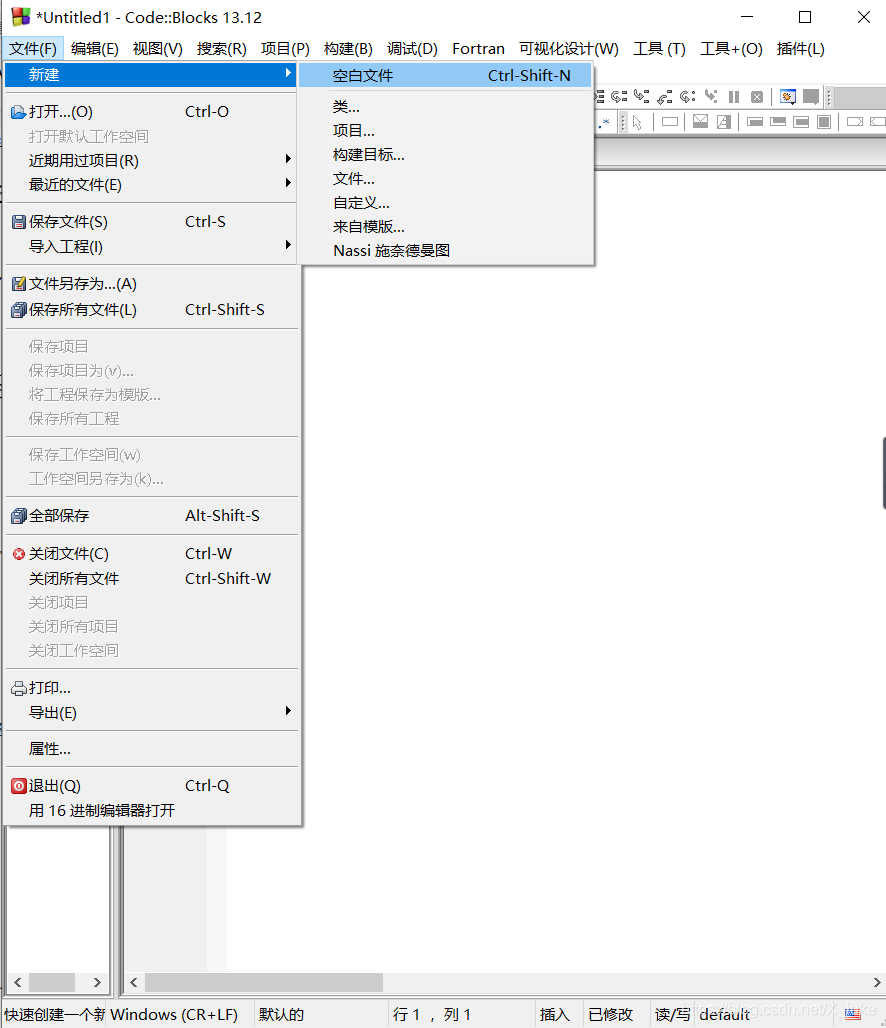Select 空白文件 in the New submenu
The width and height of the screenshot is (886, 1028).
pos(445,75)
